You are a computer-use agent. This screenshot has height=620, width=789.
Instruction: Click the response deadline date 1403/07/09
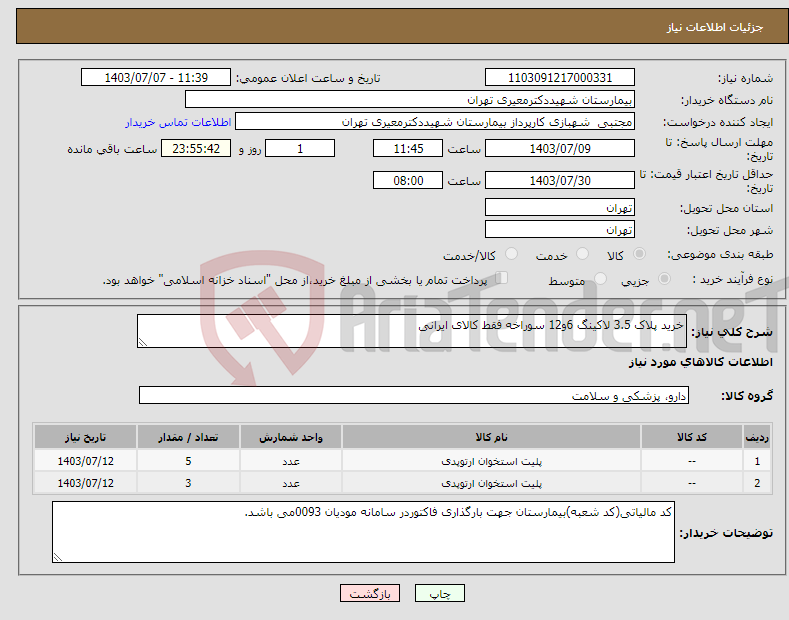(x=560, y=148)
